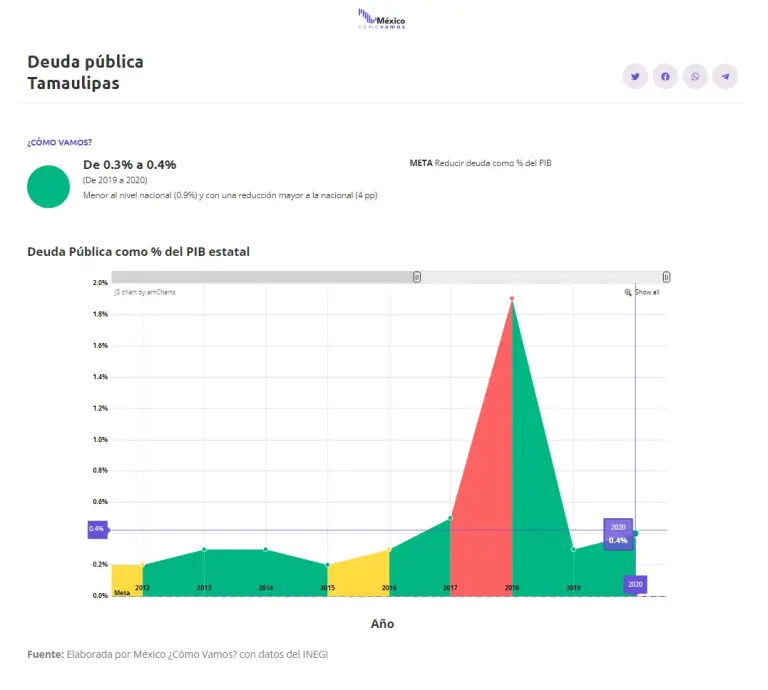Click the selected gray range of the chart scrollbar
The height and width of the screenshot is (690, 768).
(264, 277)
